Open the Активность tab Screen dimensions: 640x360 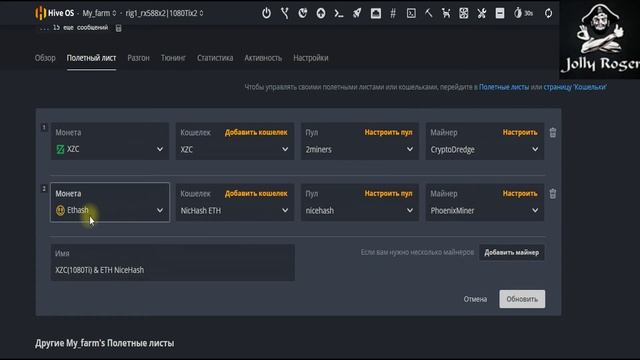click(x=263, y=58)
